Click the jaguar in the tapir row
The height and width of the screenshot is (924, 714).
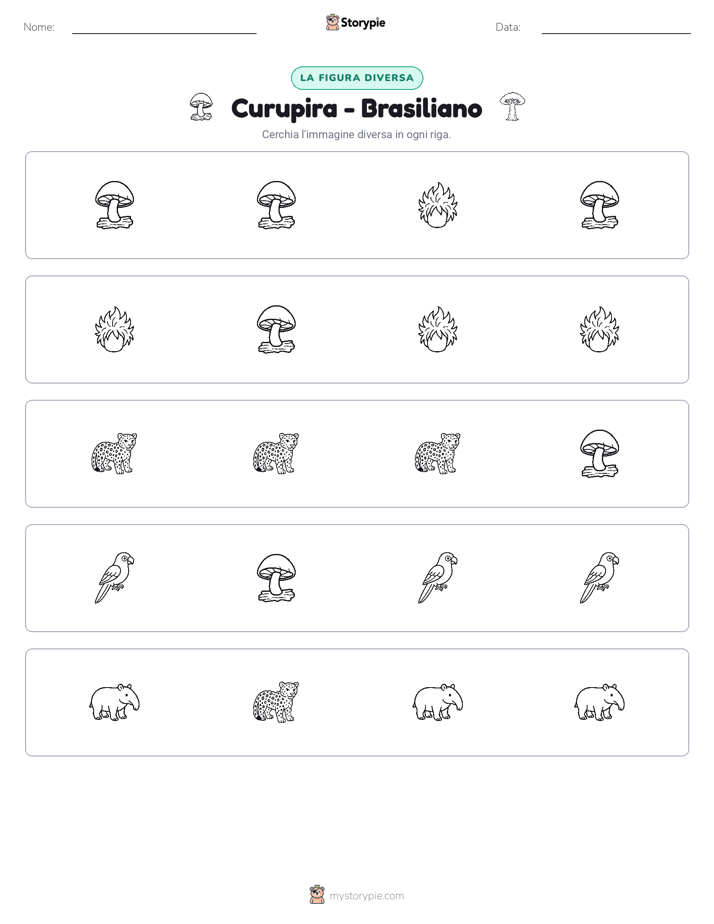(x=276, y=702)
